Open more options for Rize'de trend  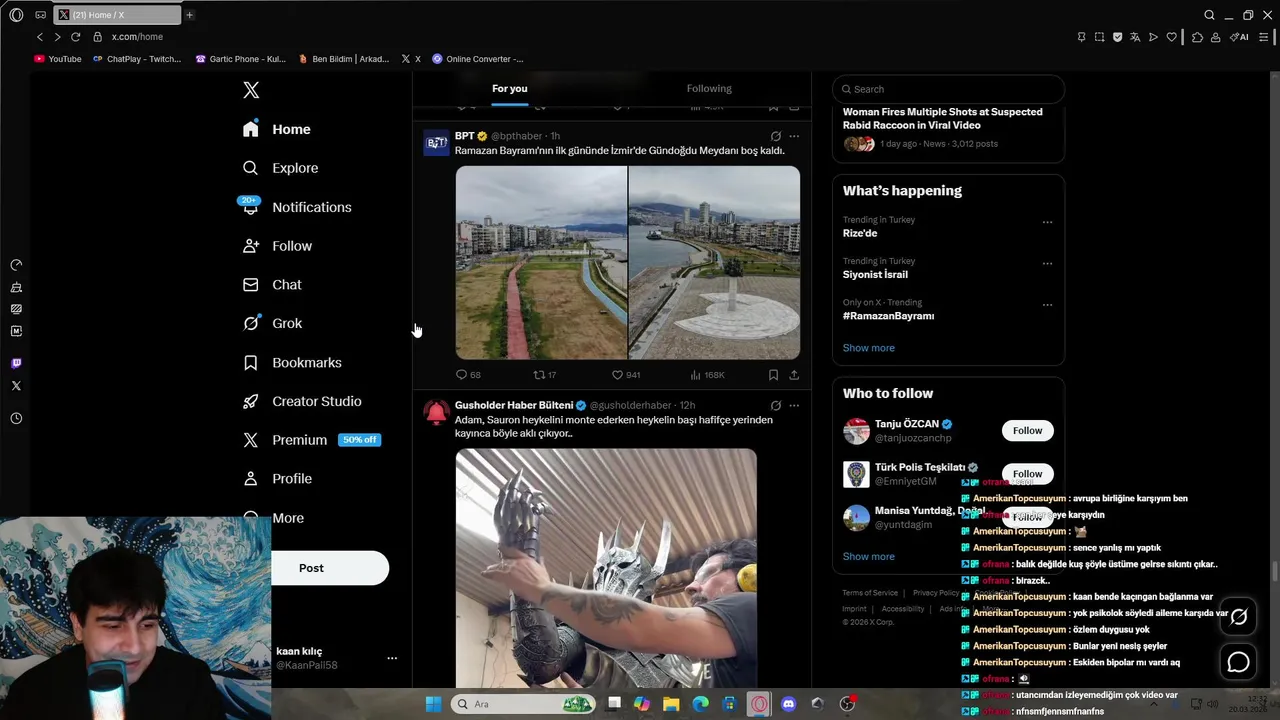click(x=1047, y=222)
